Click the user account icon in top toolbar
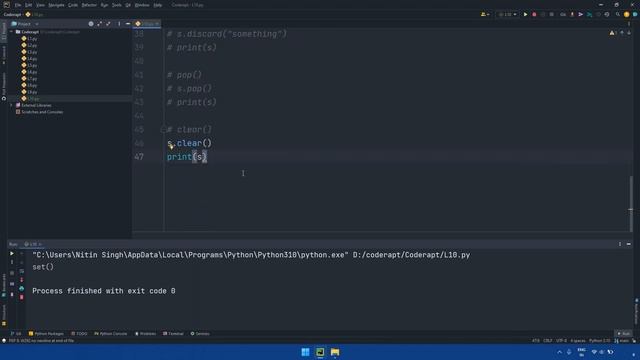 484,14
